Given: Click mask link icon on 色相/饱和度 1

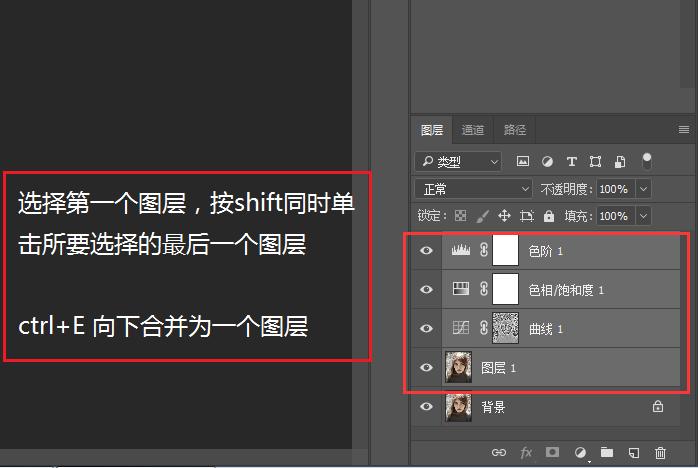Looking at the screenshot, I should point(484,289).
